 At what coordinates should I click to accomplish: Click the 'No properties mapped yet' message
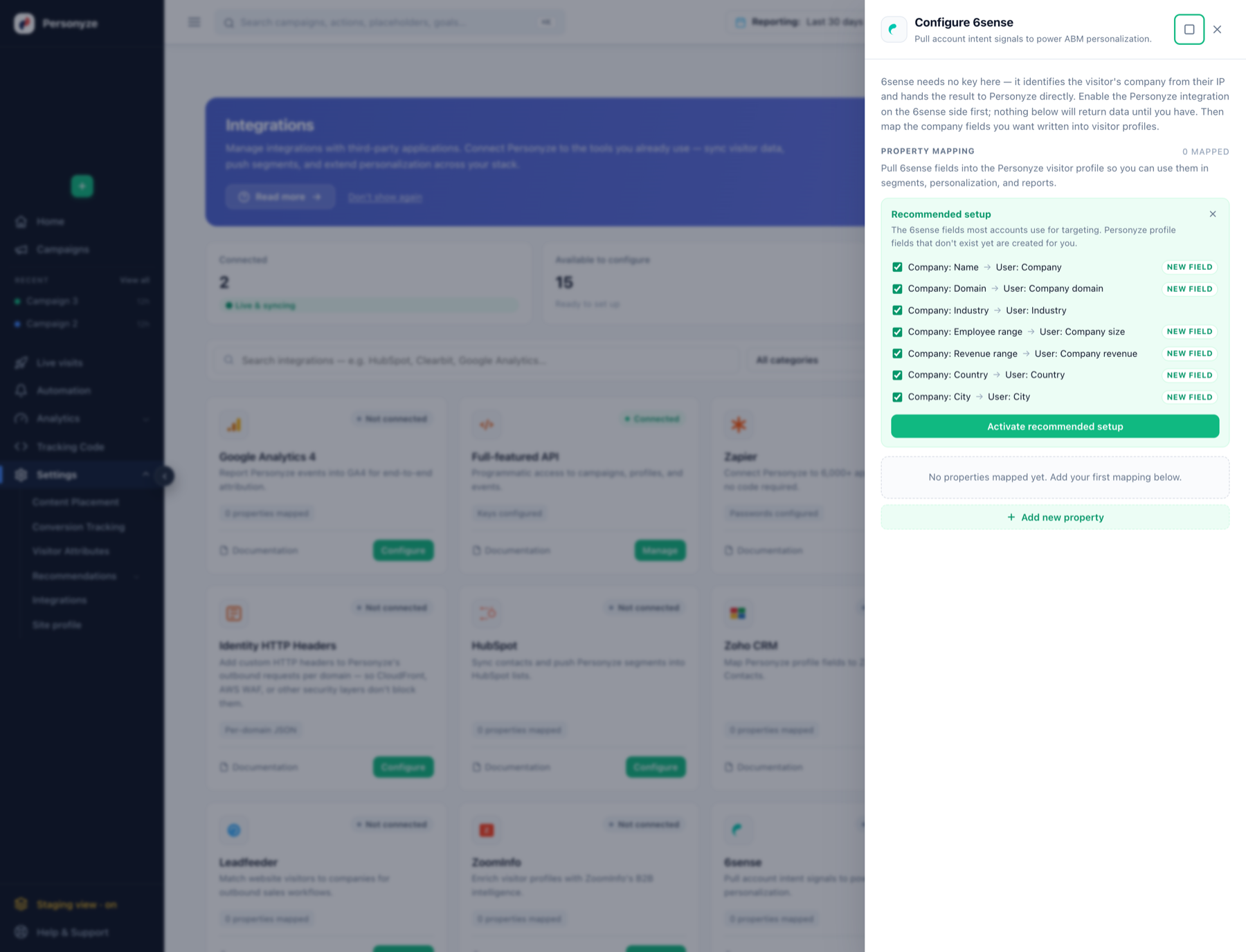point(1055,477)
